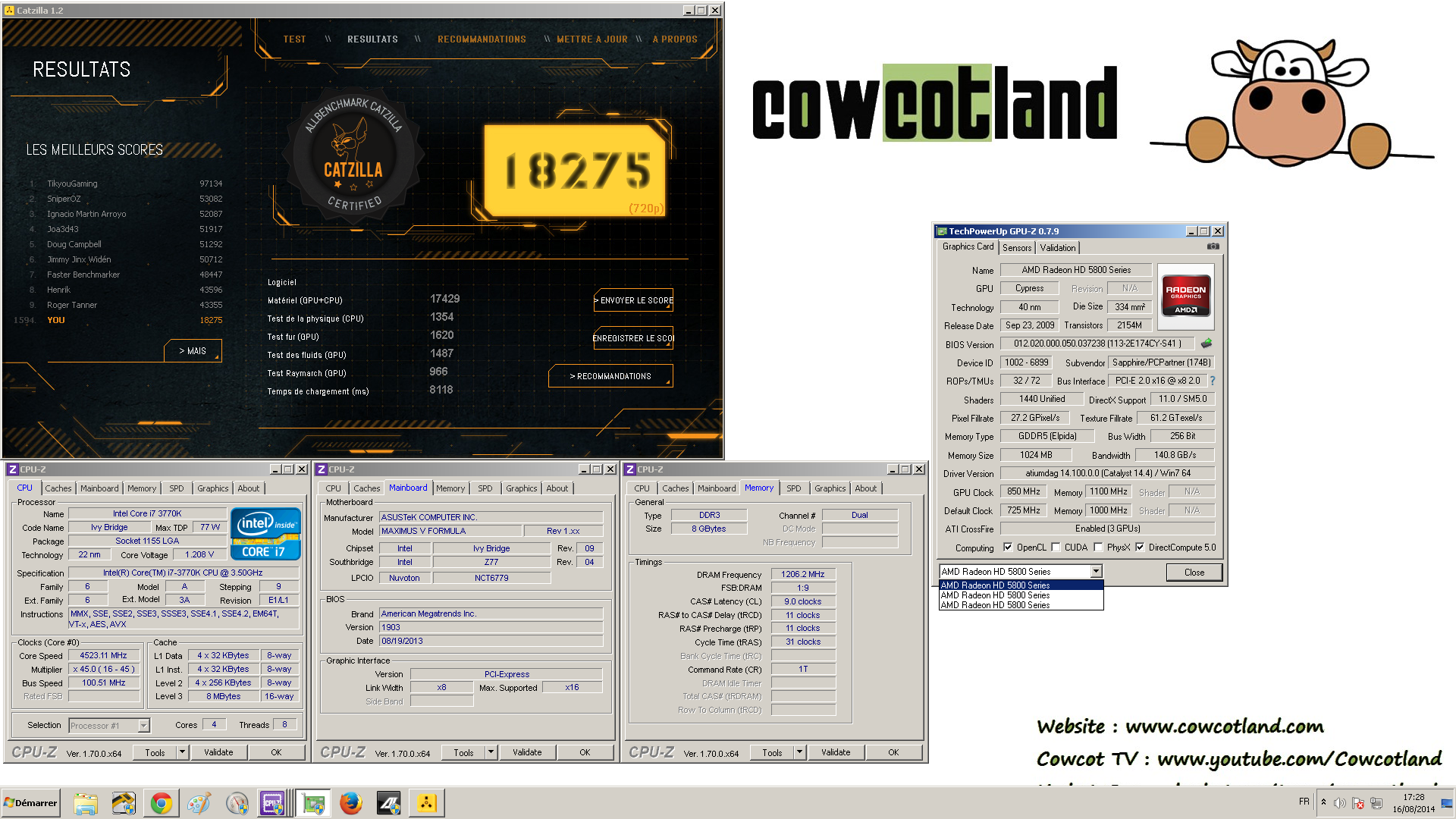Open SPD tab in the CPU-Z Memory window

794,488
